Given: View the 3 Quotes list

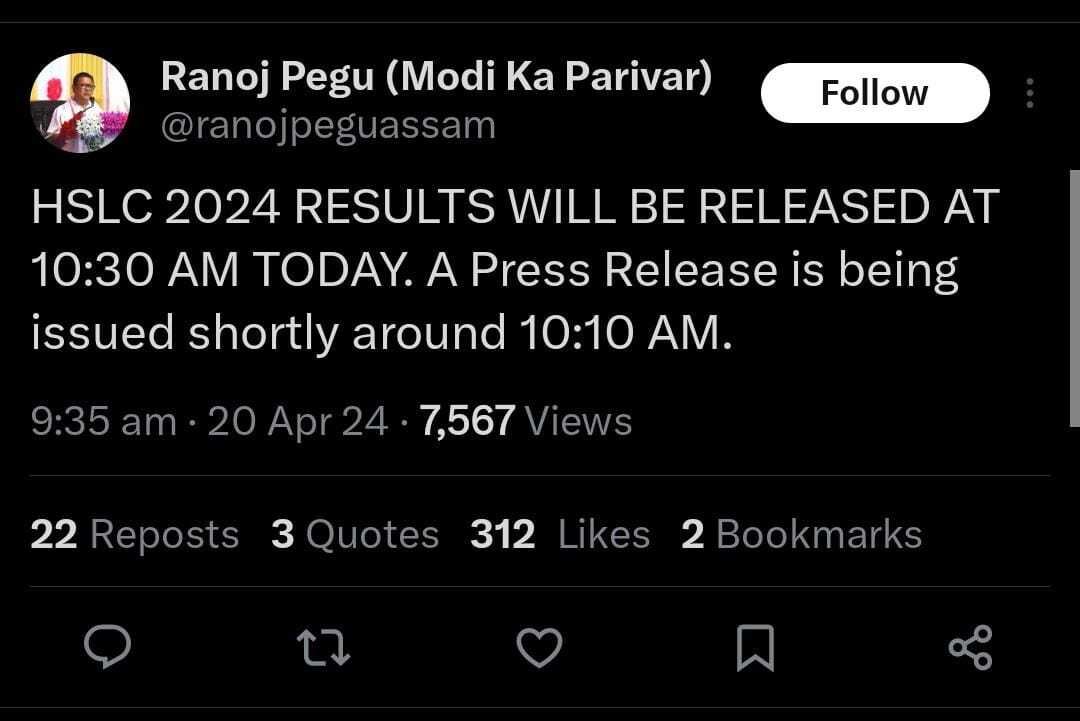Looking at the screenshot, I should pyautogui.click(x=355, y=534).
